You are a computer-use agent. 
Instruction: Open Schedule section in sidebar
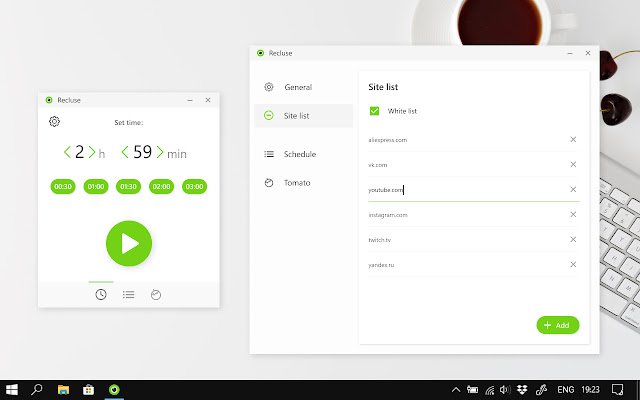tap(304, 154)
